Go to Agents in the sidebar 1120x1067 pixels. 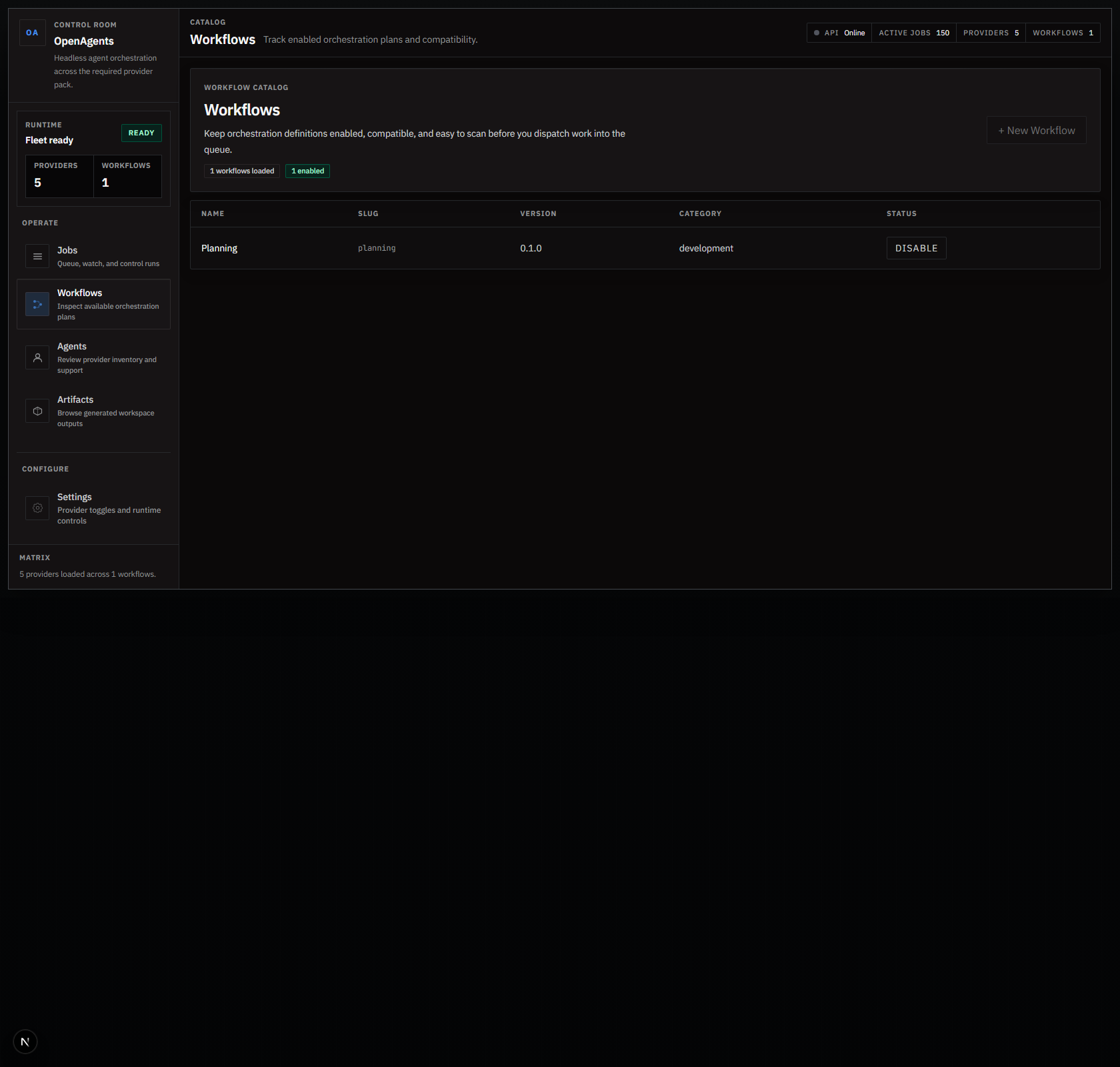[93, 357]
